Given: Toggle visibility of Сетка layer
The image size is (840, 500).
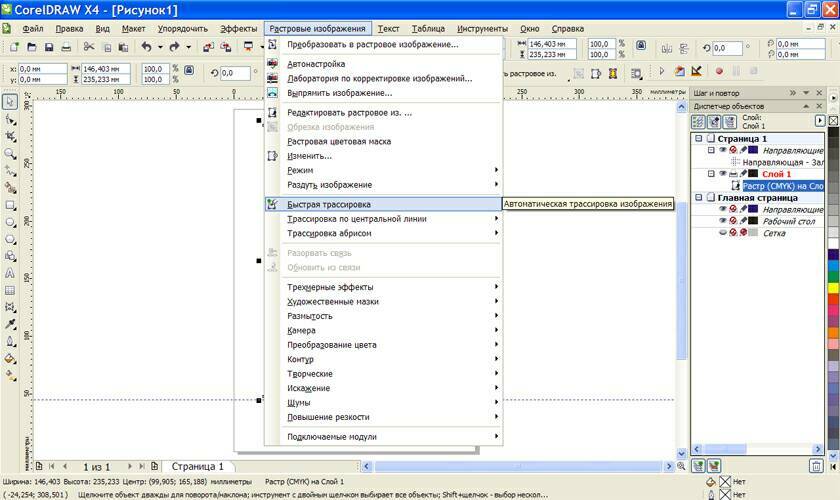Looking at the screenshot, I should [x=722, y=233].
